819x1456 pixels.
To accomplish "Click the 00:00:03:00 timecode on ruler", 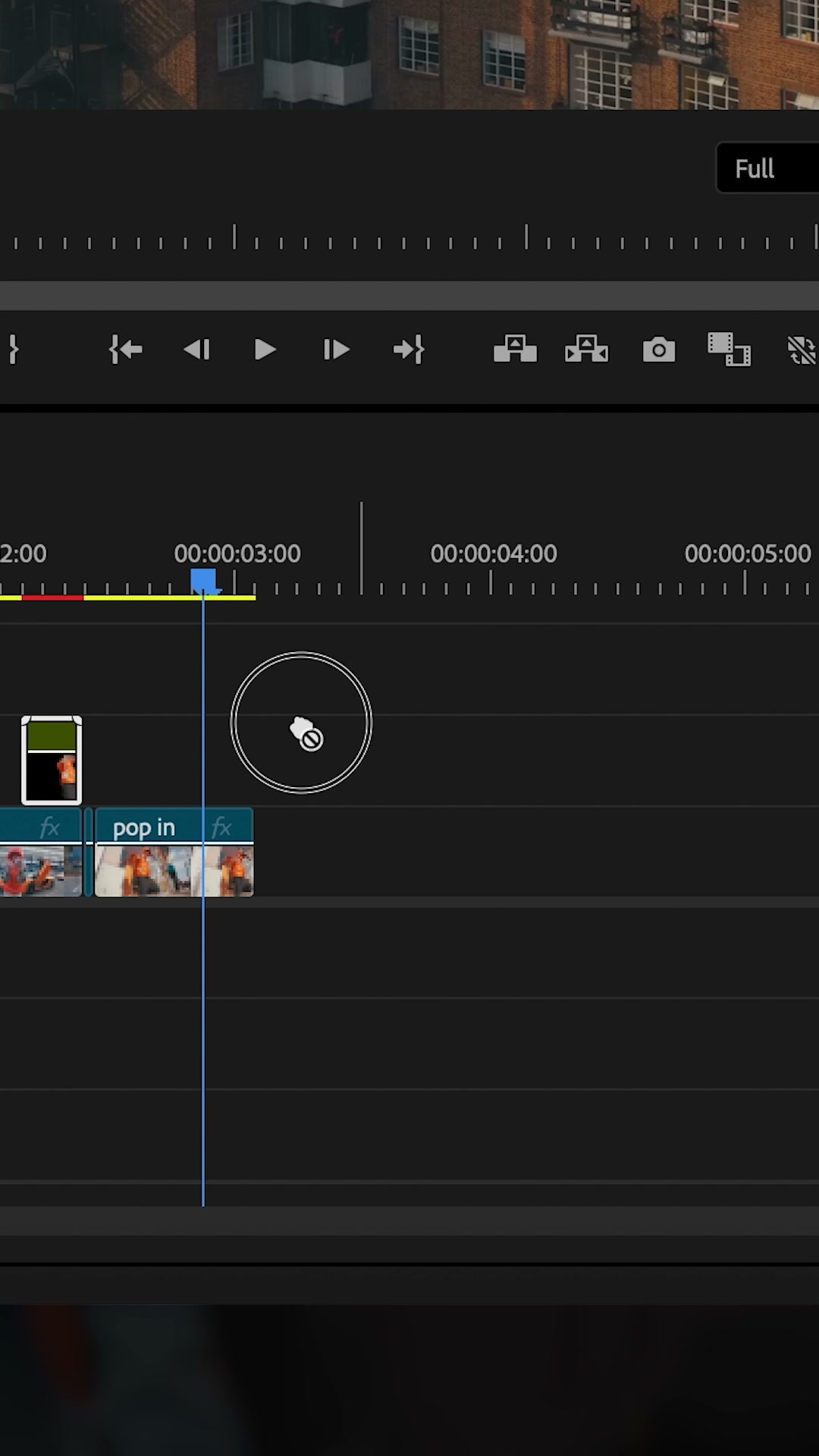I will [237, 554].
